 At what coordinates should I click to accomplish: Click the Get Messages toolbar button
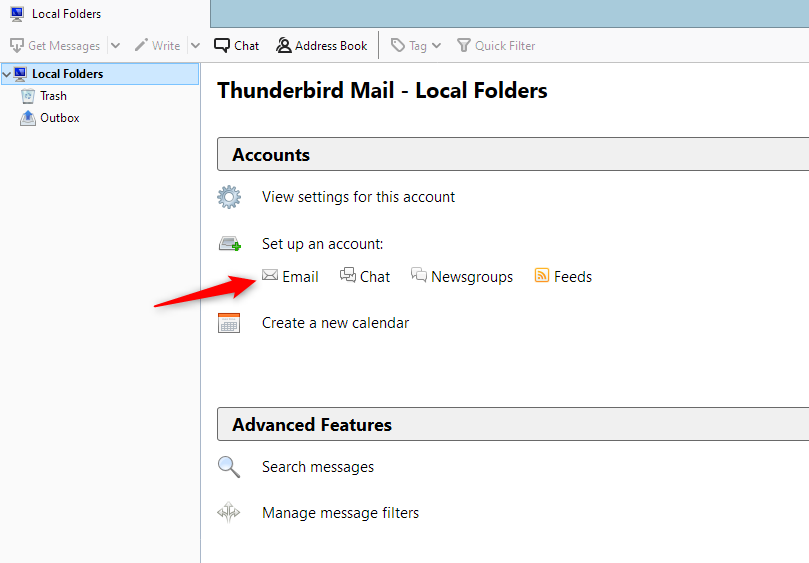(55, 45)
